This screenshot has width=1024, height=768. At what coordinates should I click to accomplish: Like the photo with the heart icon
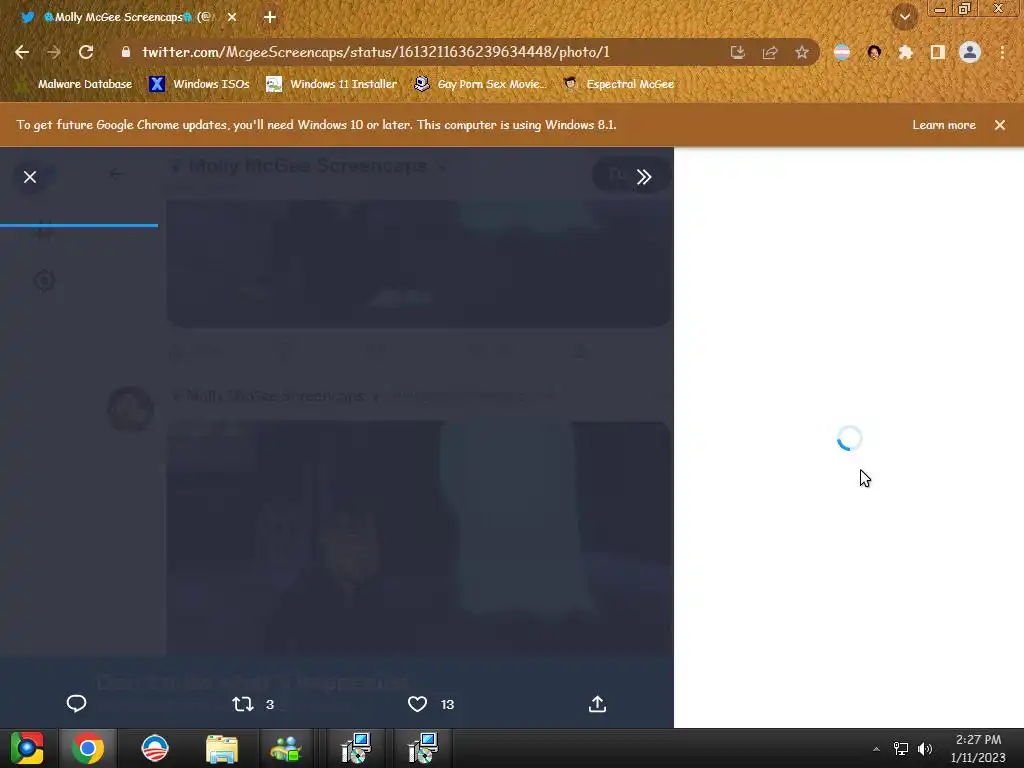417,704
